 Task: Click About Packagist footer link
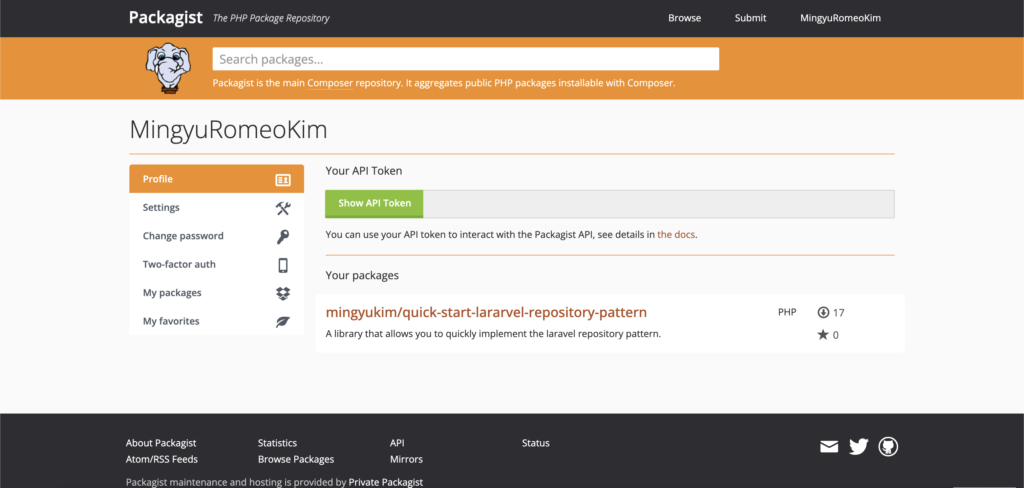[x=161, y=443]
